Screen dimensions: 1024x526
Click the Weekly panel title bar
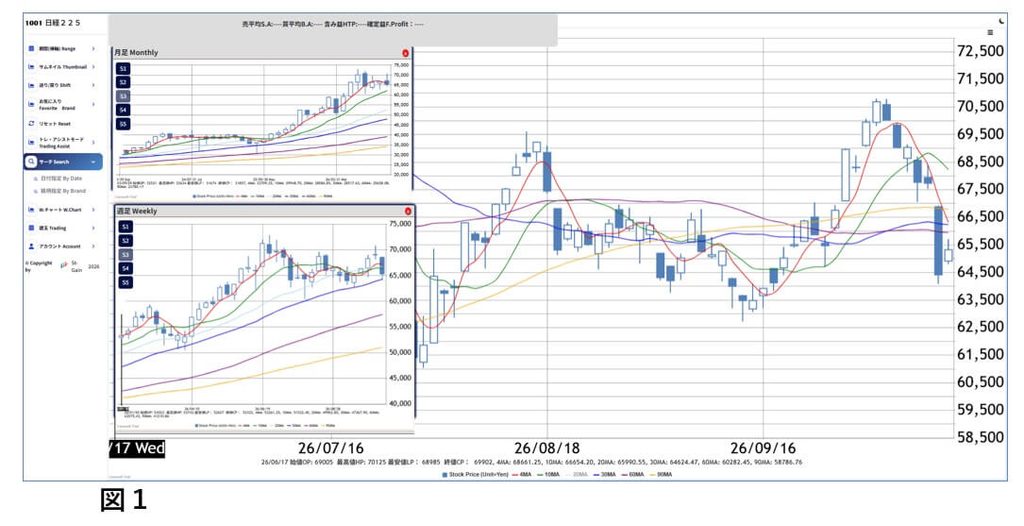point(264,211)
